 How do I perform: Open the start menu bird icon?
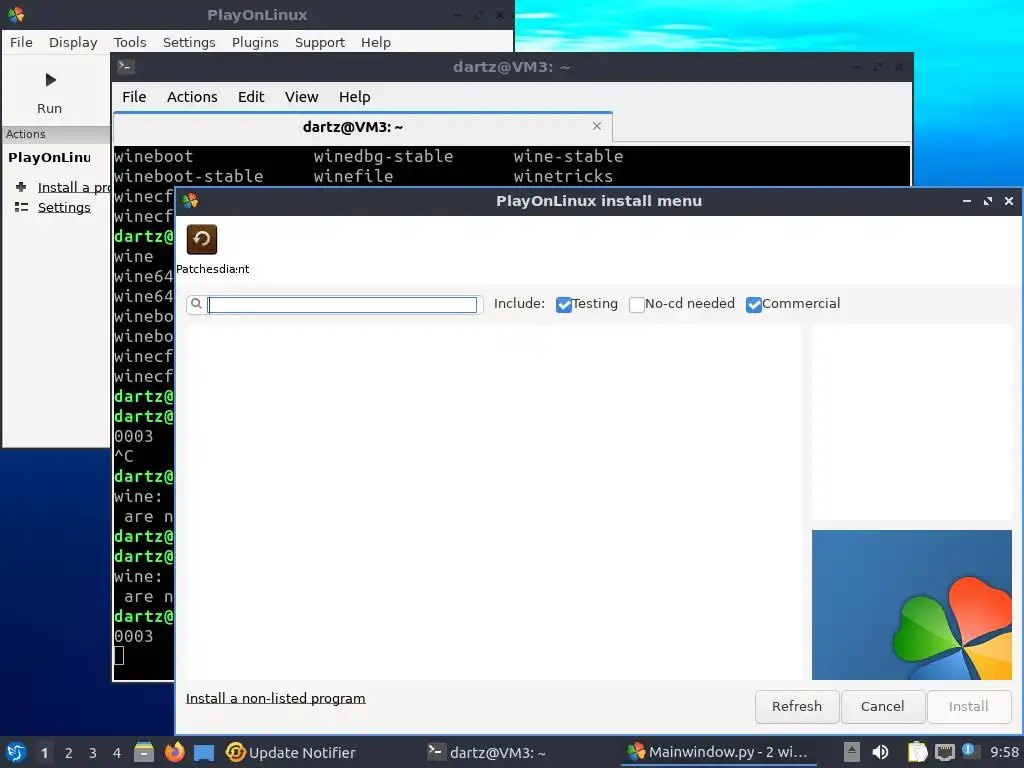[16, 752]
